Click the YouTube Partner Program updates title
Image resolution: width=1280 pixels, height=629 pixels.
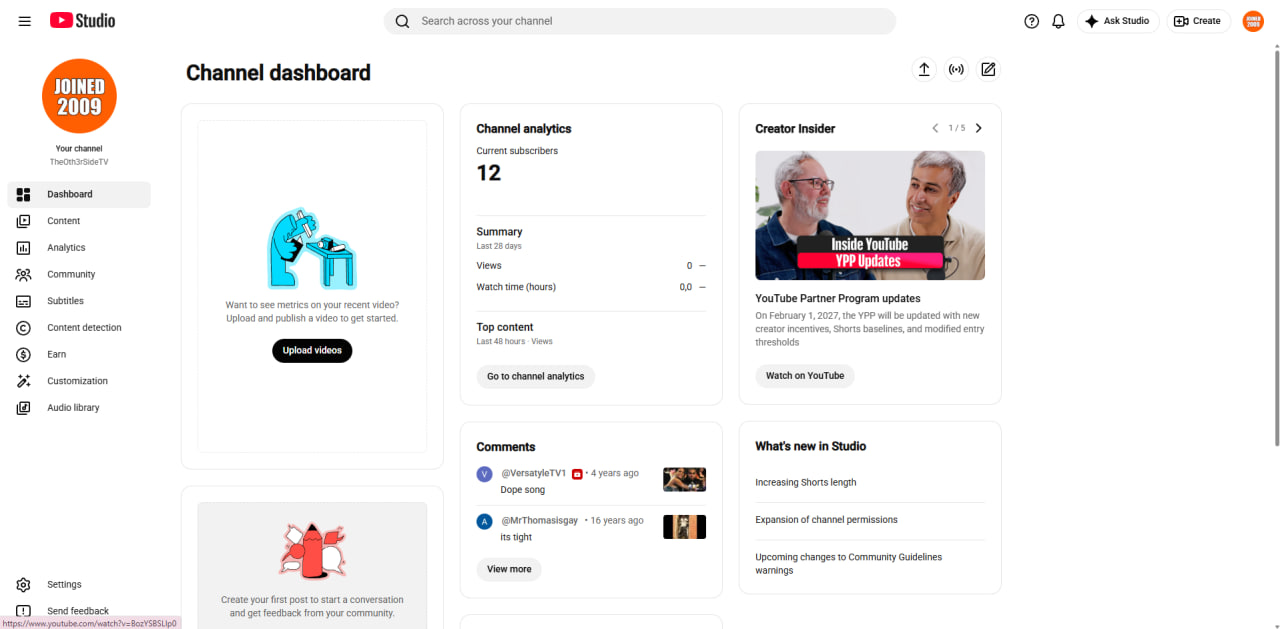point(838,298)
